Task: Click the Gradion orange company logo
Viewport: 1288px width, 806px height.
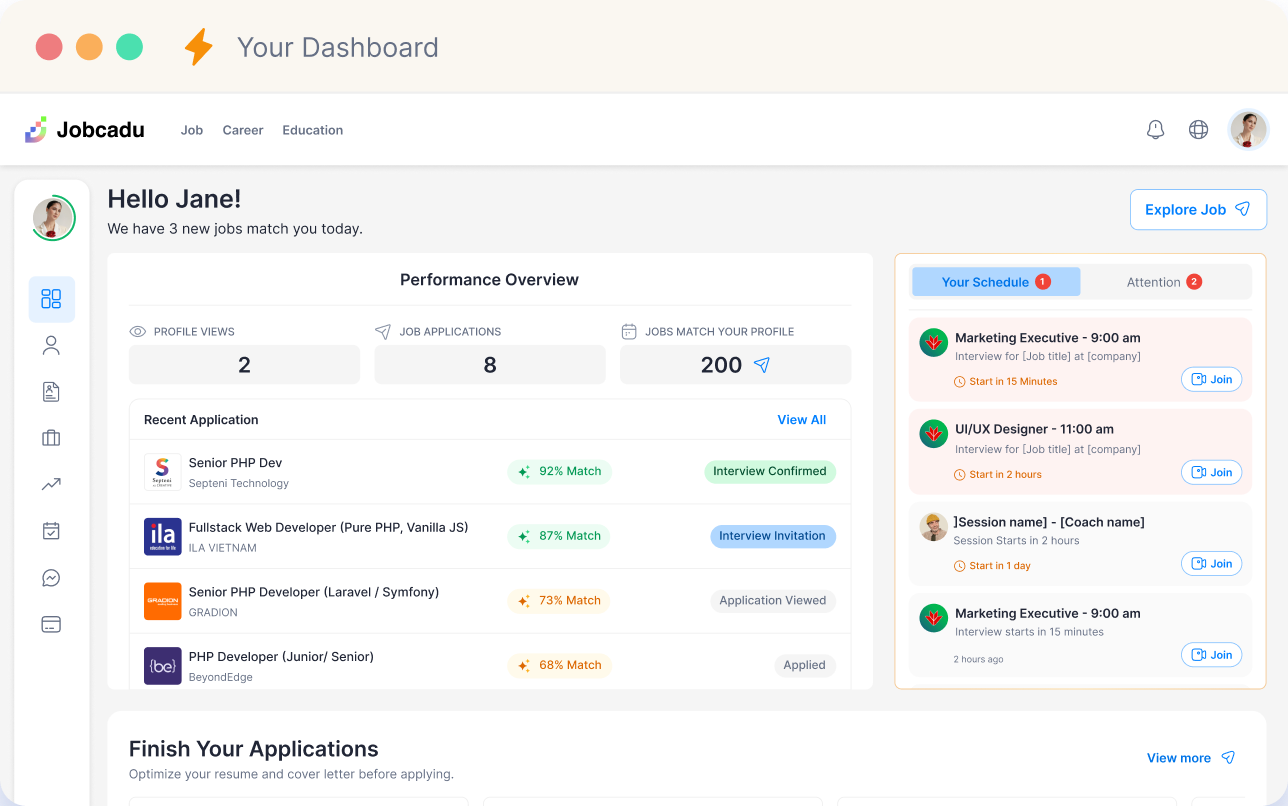Action: tap(163, 601)
